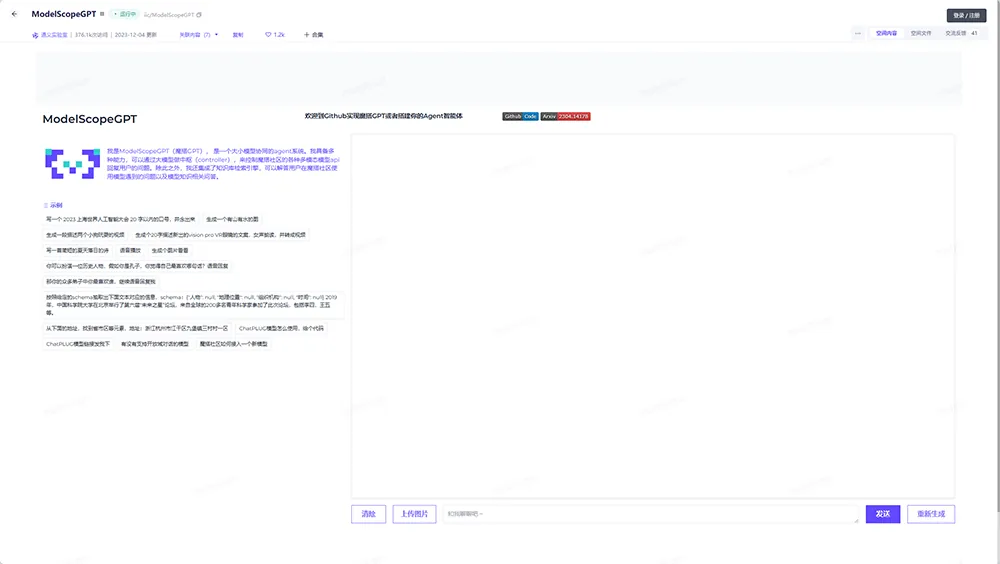Select the schema extraction example

pyautogui.click(x=193, y=305)
